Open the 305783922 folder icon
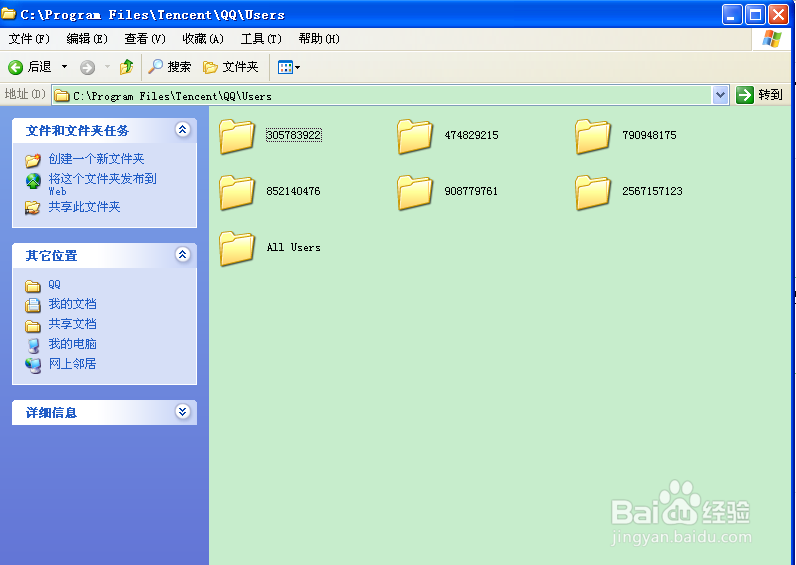The height and width of the screenshot is (565, 796). (237, 137)
